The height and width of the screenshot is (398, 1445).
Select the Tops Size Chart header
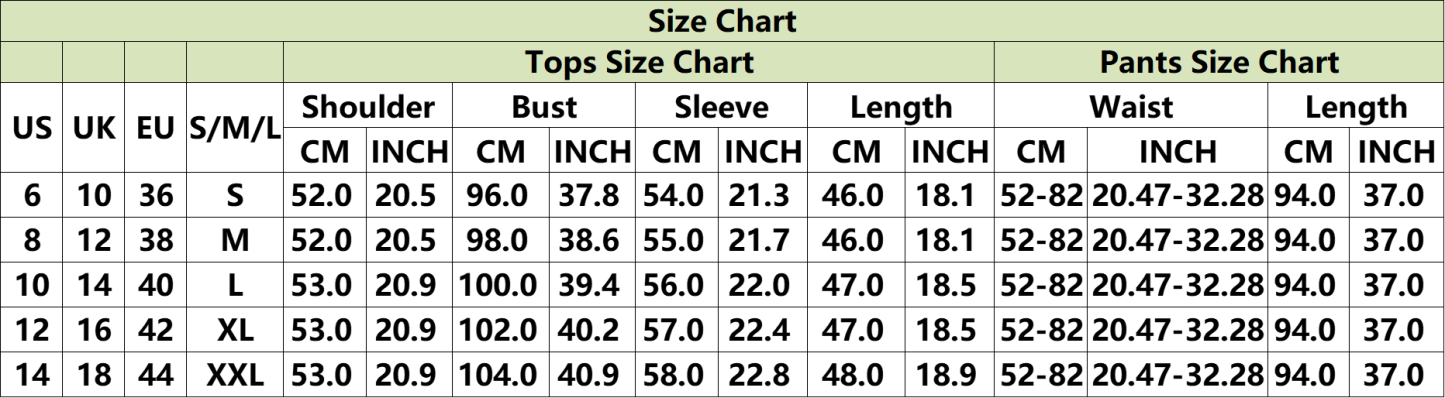(639, 62)
